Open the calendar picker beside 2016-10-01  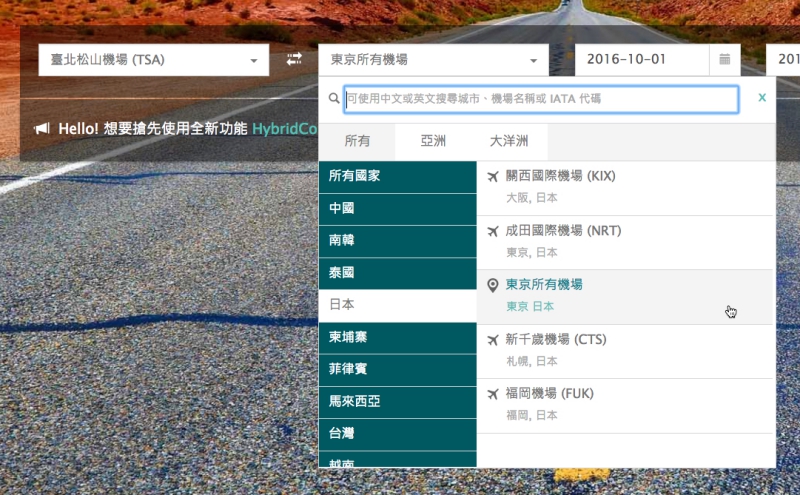pos(724,59)
